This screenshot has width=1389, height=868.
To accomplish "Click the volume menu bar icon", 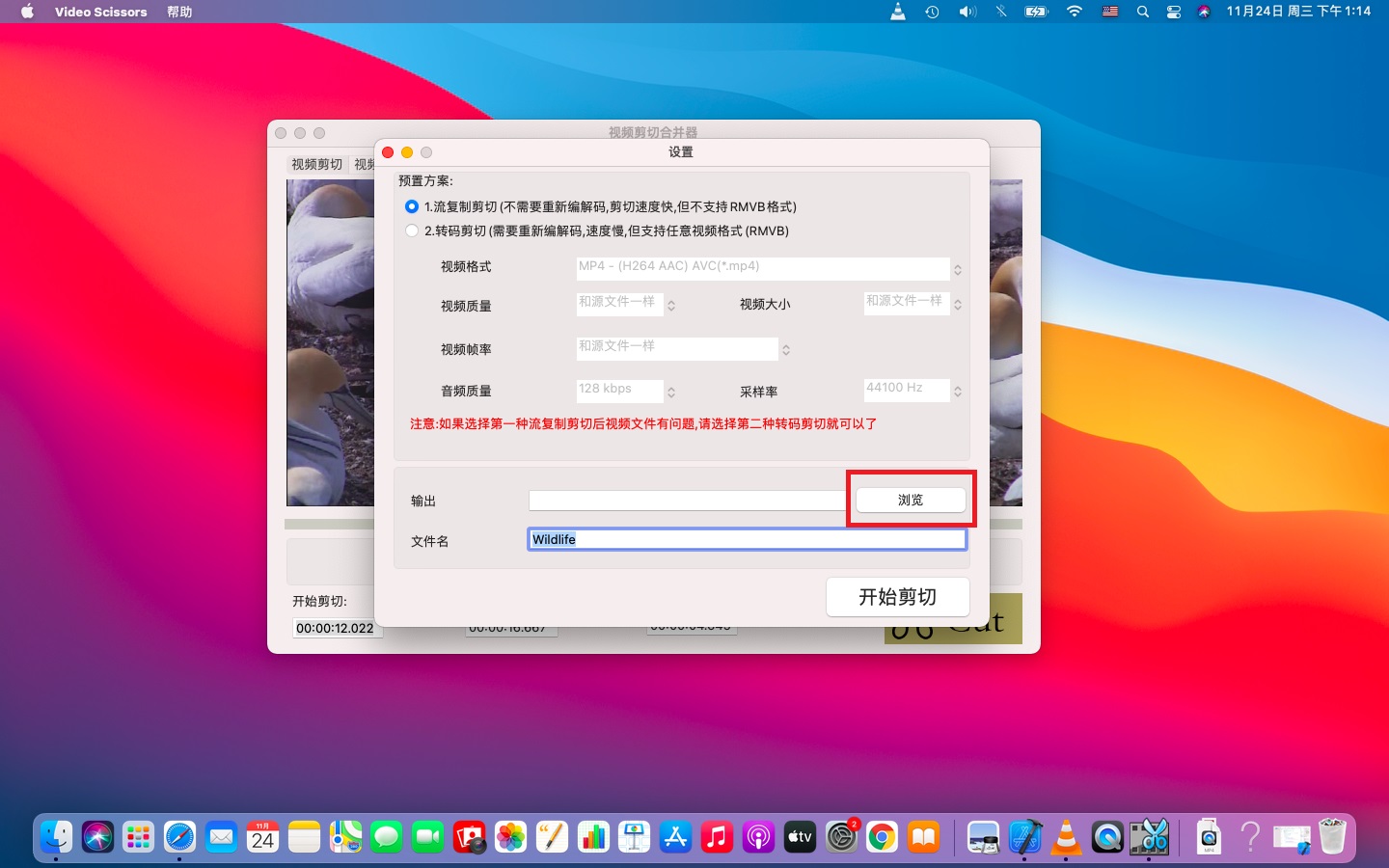I will (x=967, y=12).
